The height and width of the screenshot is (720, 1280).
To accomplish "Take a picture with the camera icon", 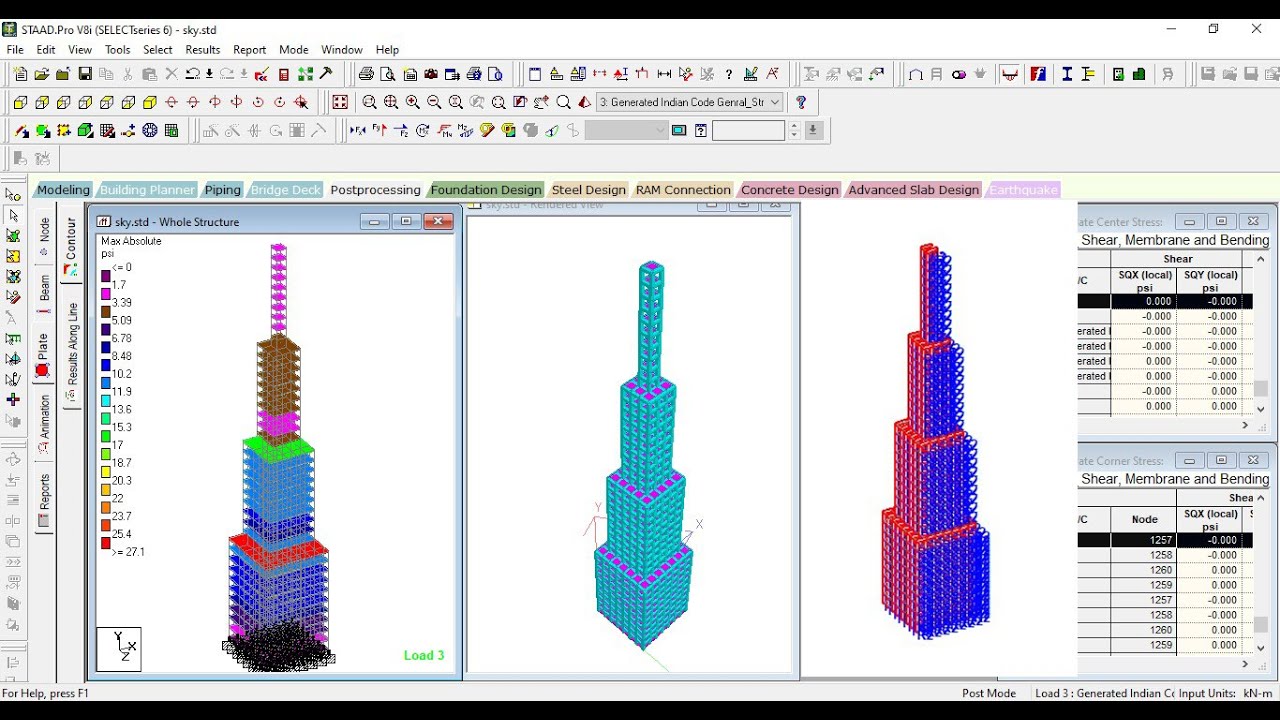I will [x=431, y=74].
